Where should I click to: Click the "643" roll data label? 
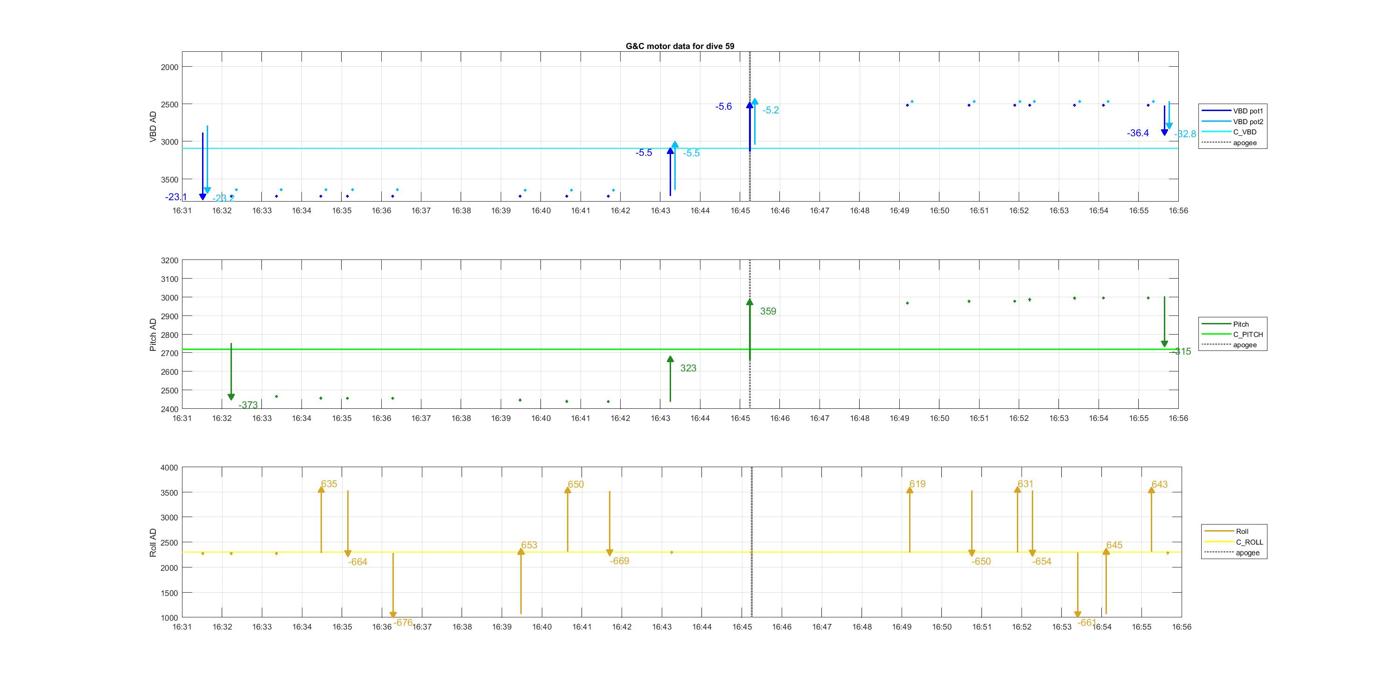1159,484
